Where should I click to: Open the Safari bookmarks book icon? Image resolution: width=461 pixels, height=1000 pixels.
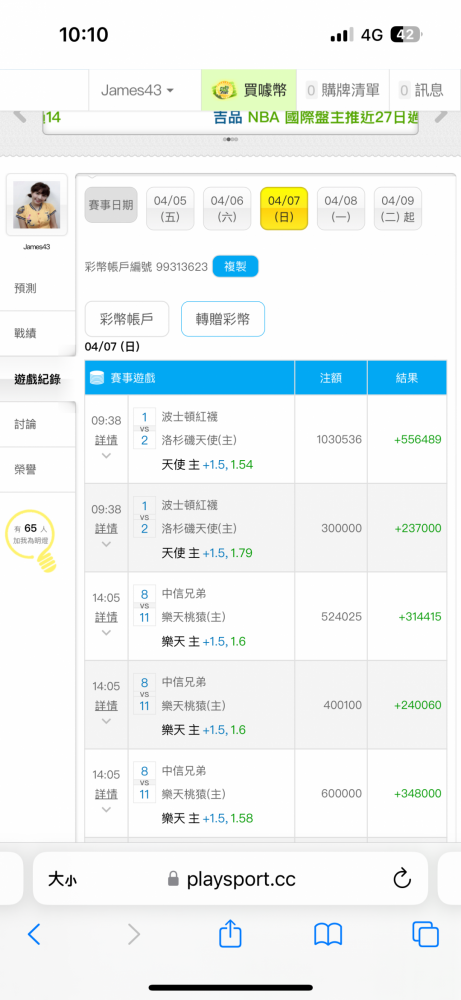328,934
